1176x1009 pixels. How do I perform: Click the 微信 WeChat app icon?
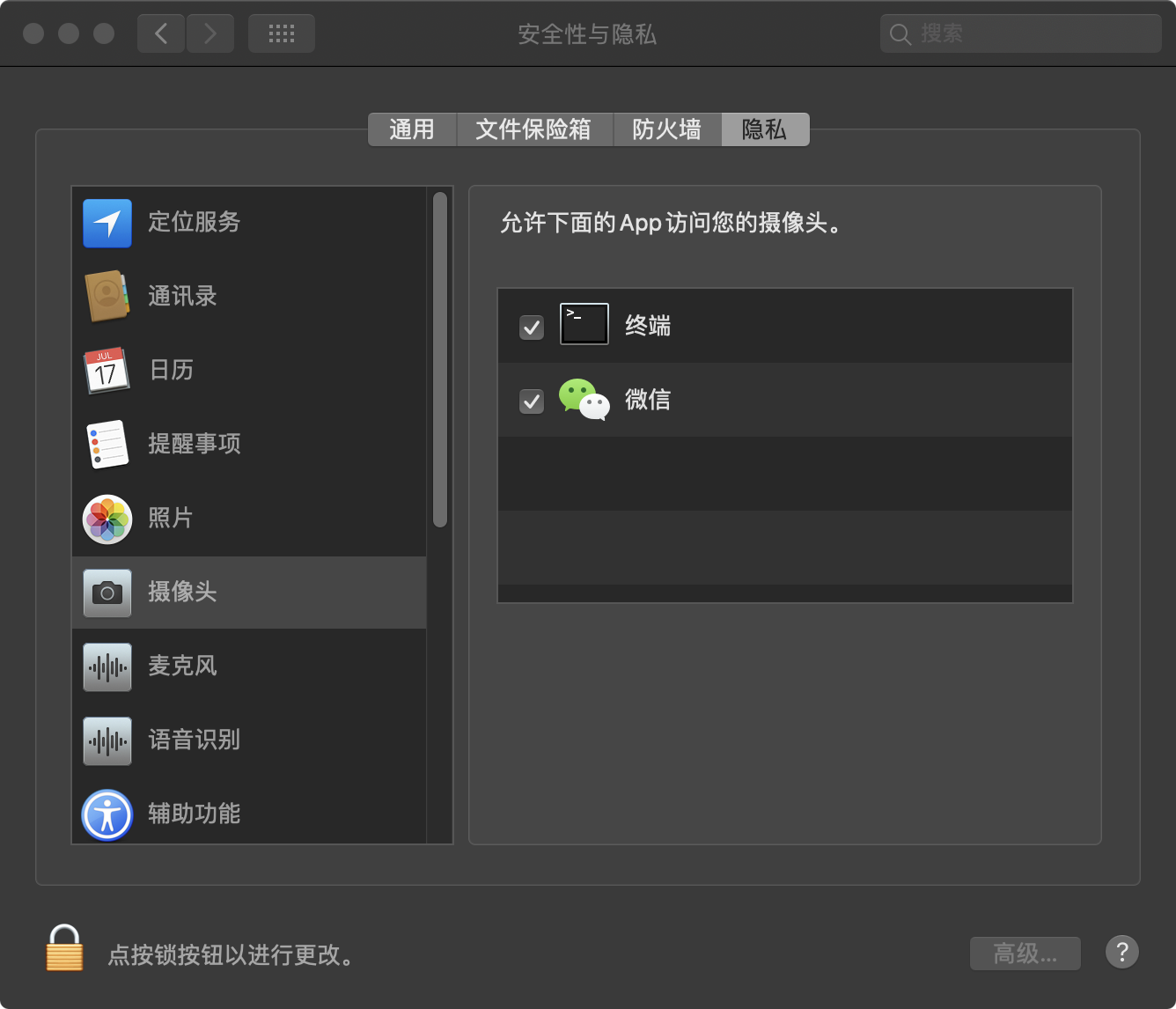tap(584, 400)
